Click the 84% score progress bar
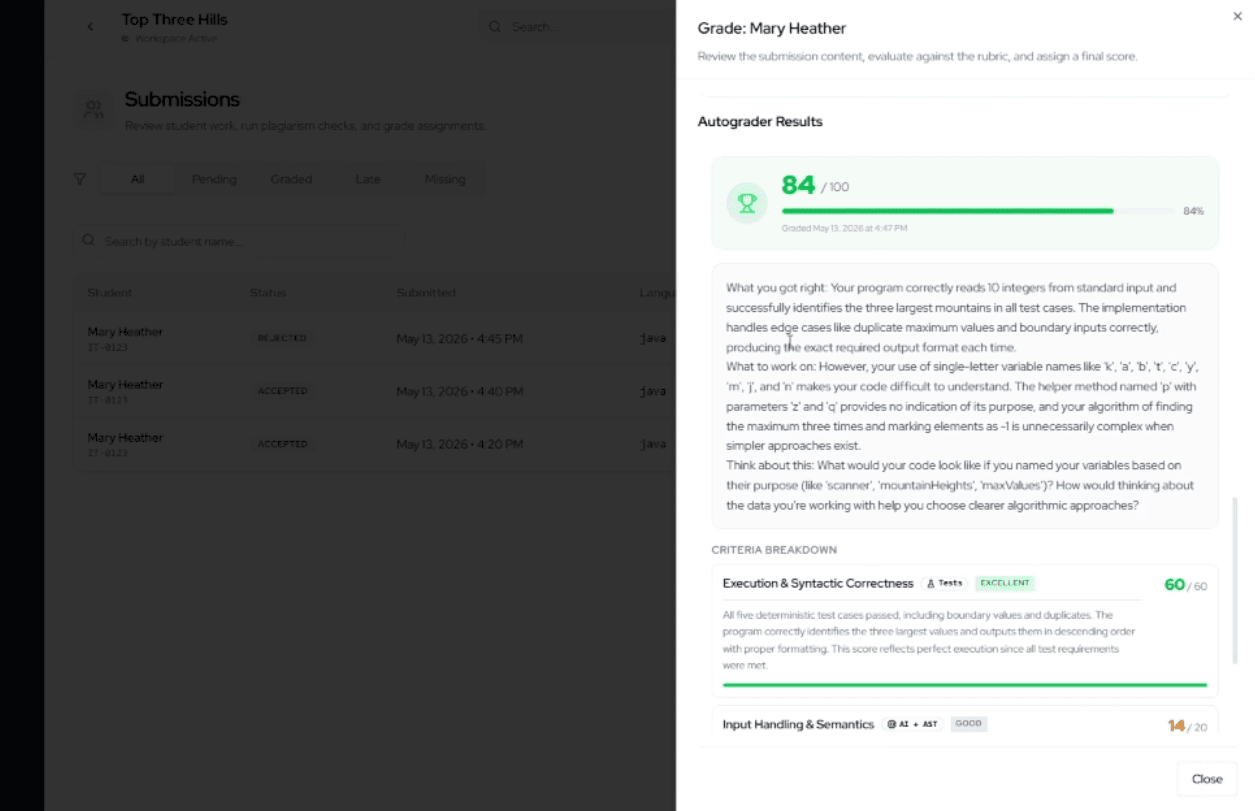The image size is (1255, 811). [978, 211]
